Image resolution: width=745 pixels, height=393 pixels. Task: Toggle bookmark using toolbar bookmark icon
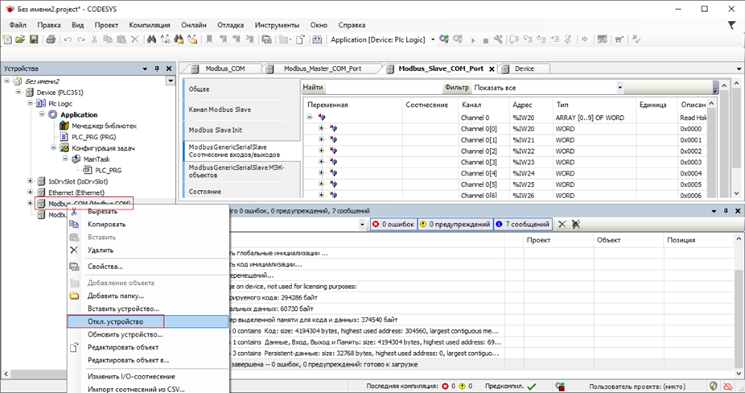point(209,39)
